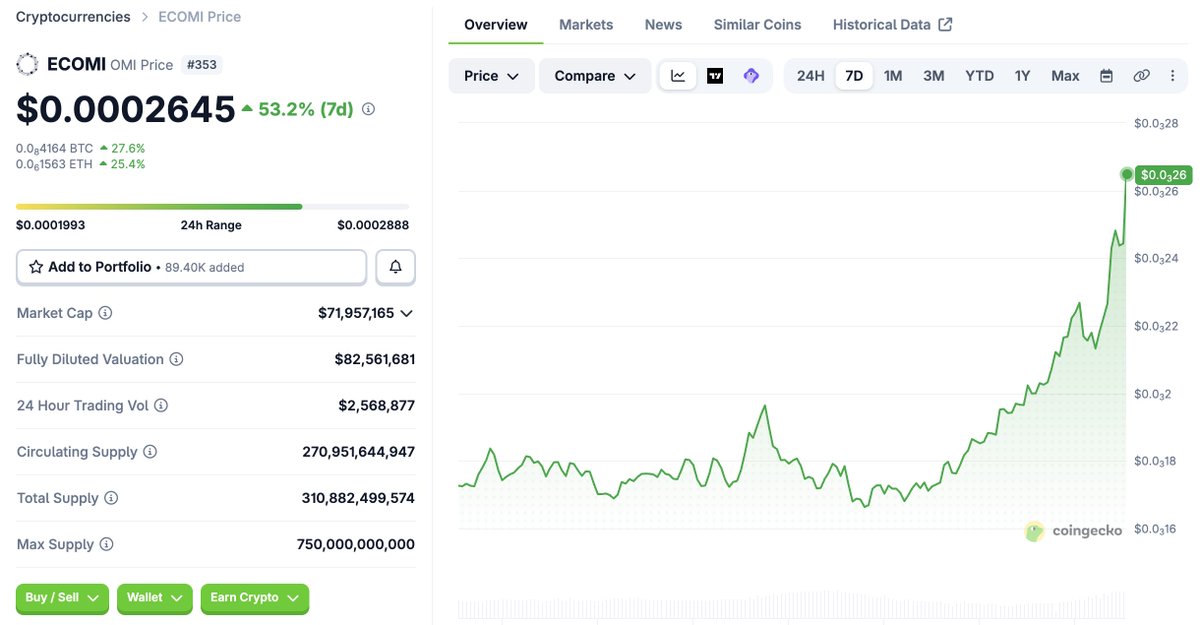This screenshot has height=625, width=1200.
Task: Select the YTD time range
Action: 979,76
